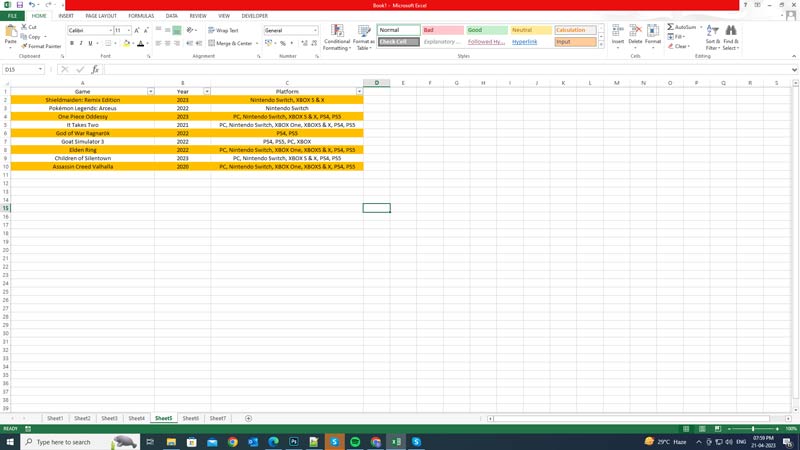The width and height of the screenshot is (800, 450).
Task: Open the font name dropdown
Action: click(110, 31)
